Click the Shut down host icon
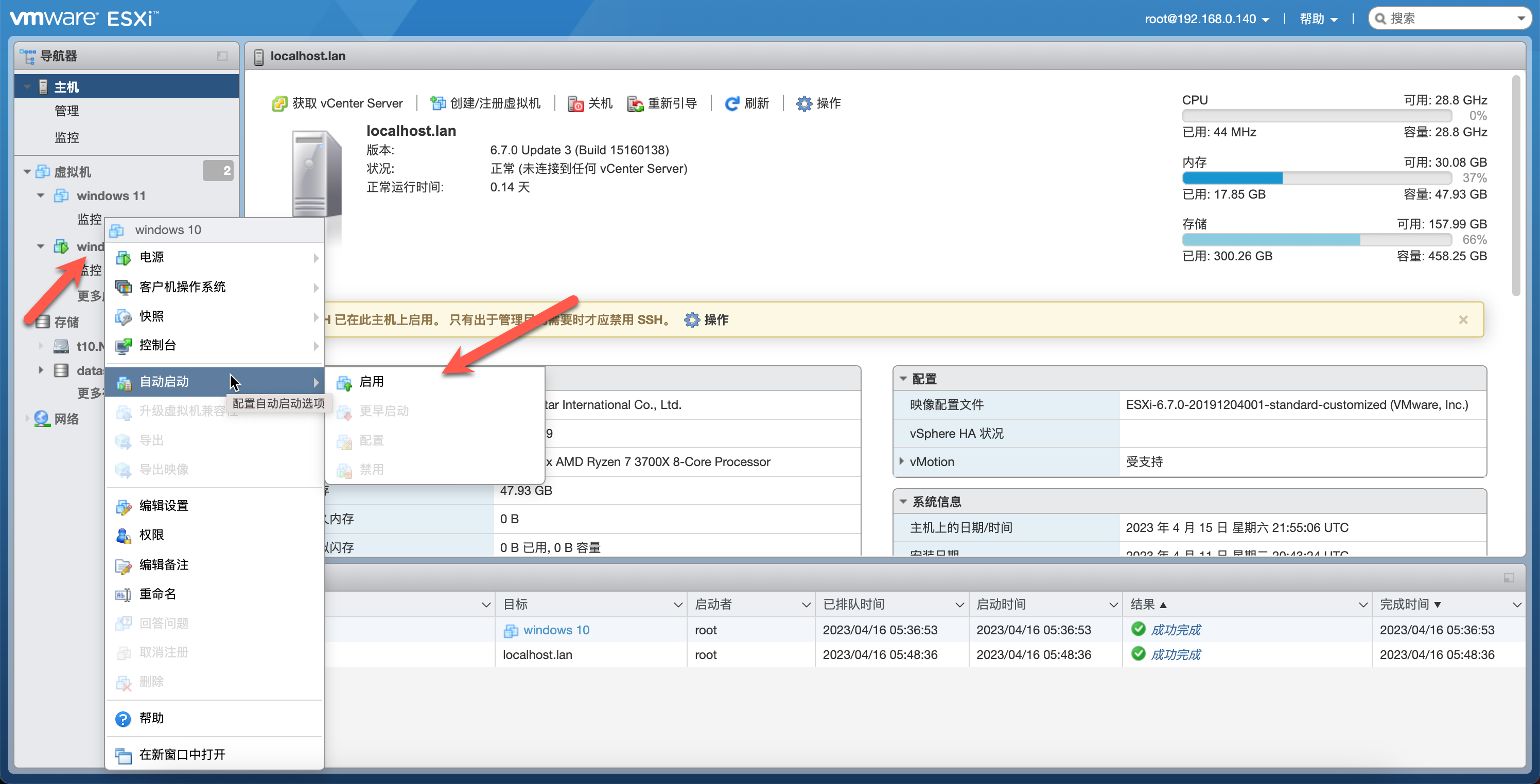 (x=575, y=103)
